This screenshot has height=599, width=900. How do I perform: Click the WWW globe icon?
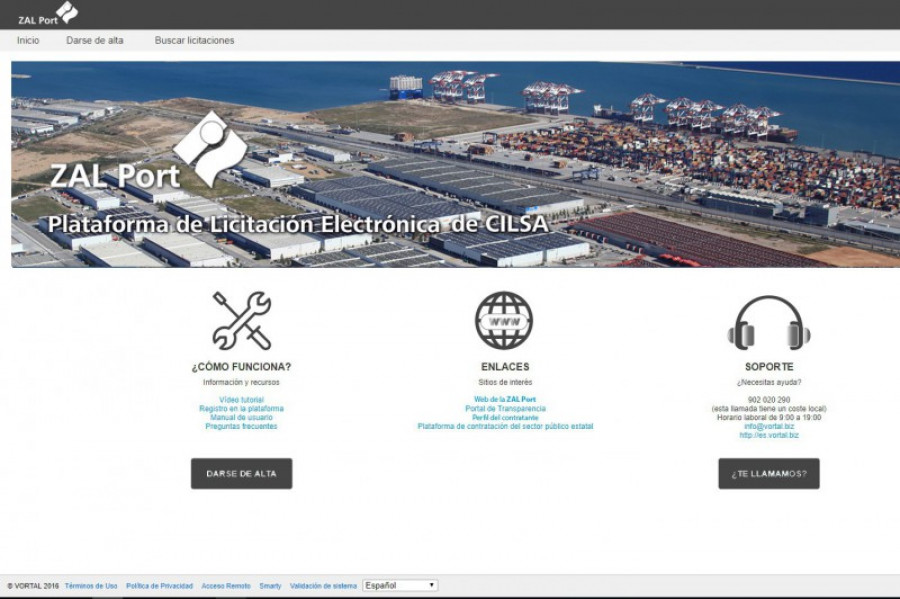tap(504, 320)
